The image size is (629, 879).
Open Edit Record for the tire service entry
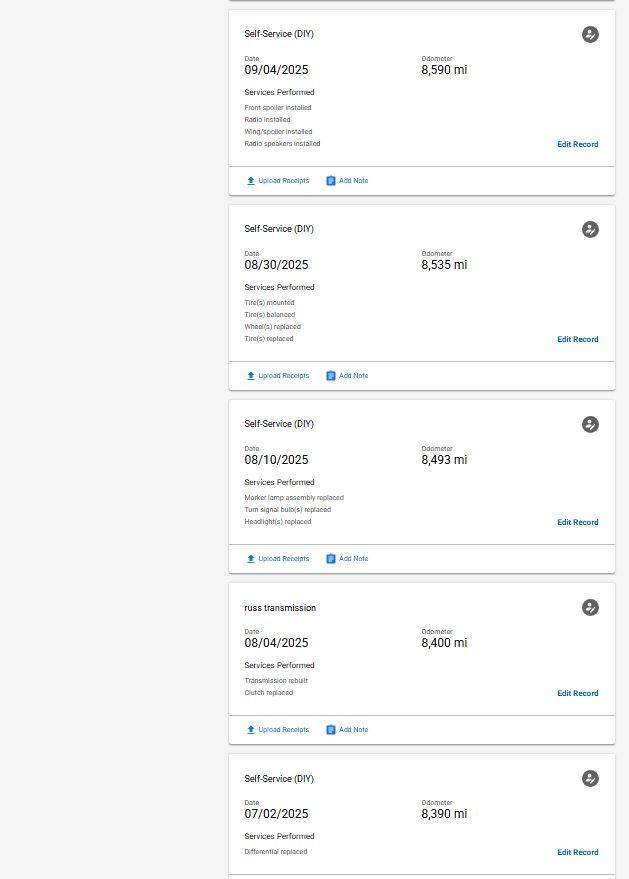(x=577, y=340)
